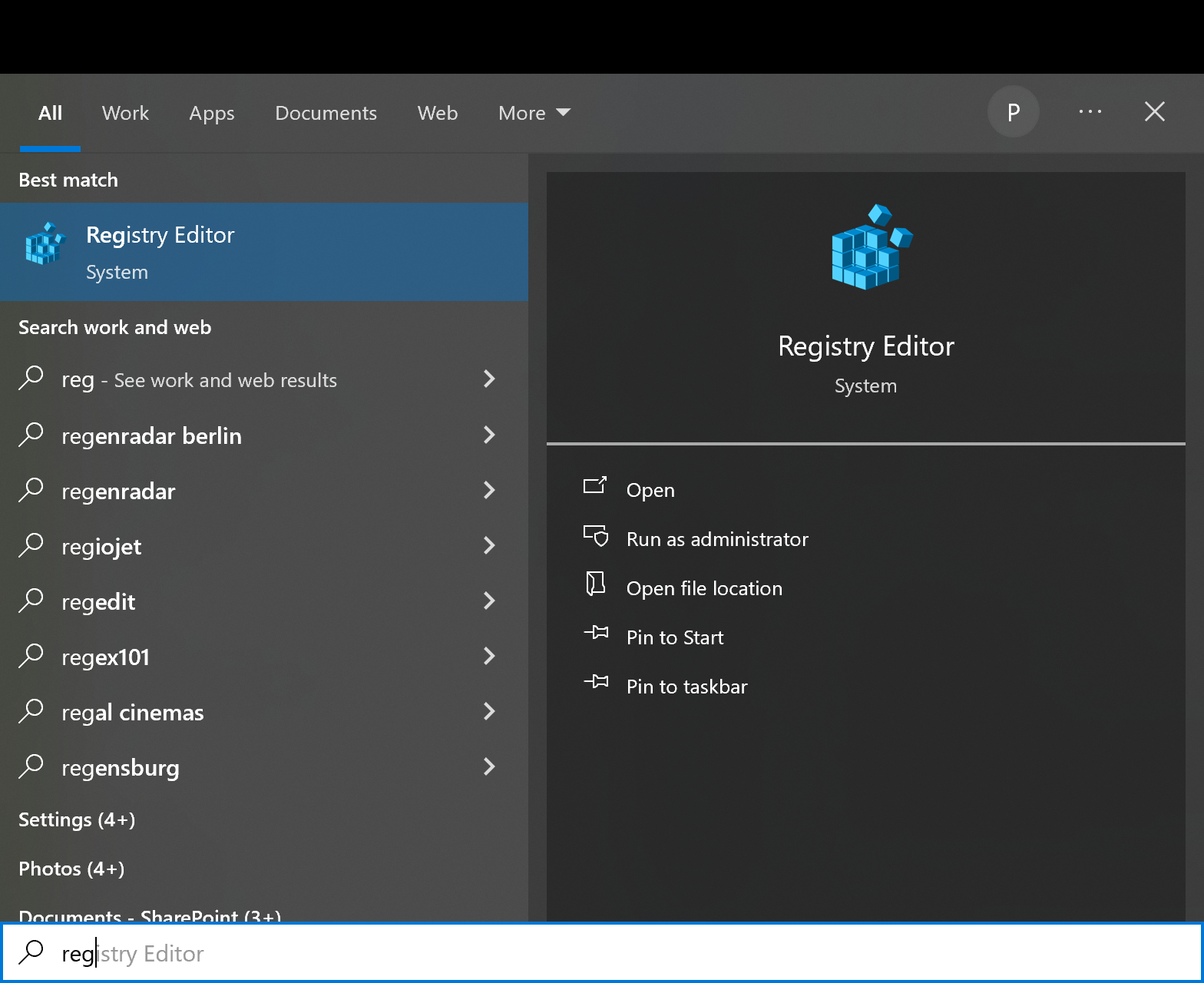This screenshot has width=1204, height=983.
Task: Click the search icon beside regal cinemas
Action: tap(31, 710)
